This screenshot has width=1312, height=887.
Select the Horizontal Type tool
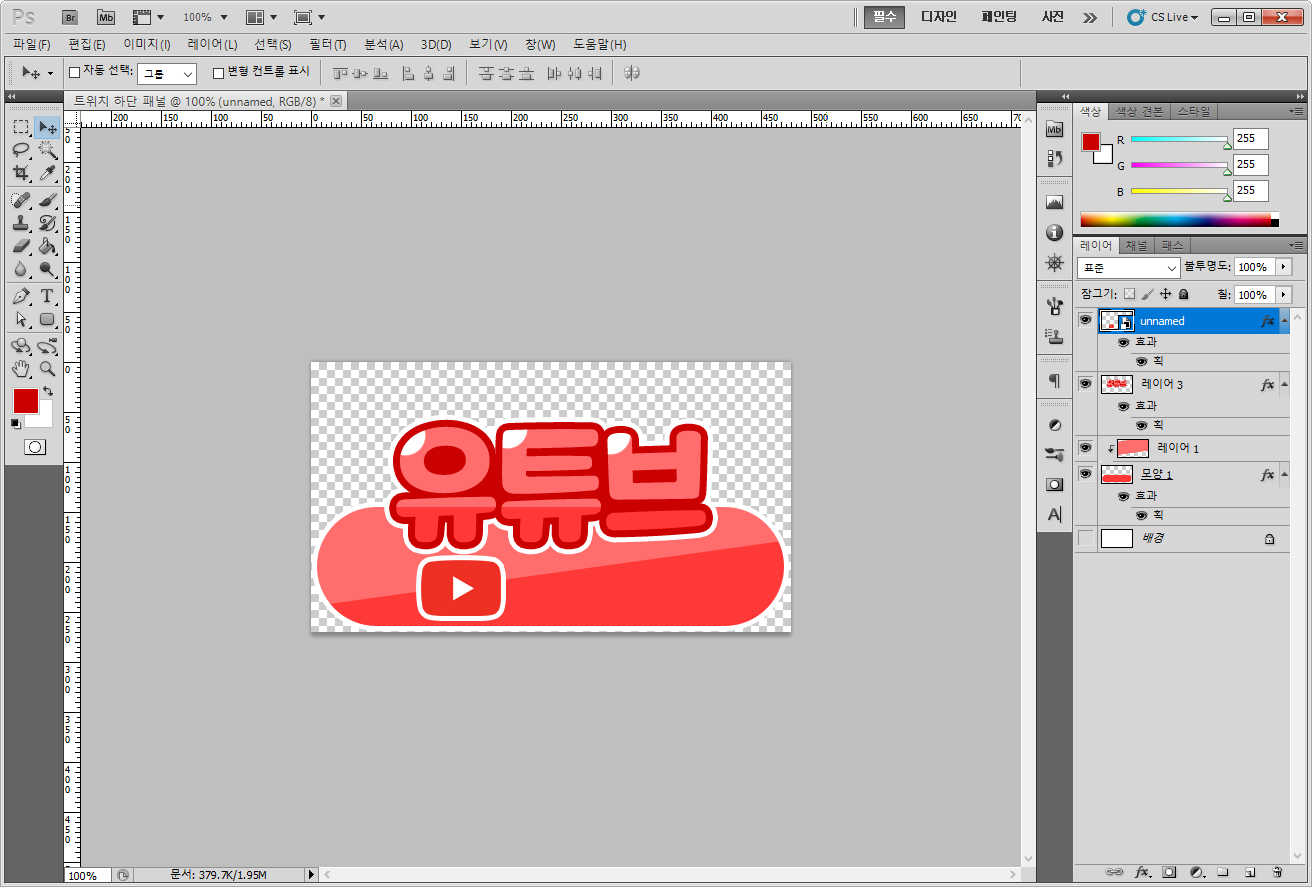click(47, 296)
